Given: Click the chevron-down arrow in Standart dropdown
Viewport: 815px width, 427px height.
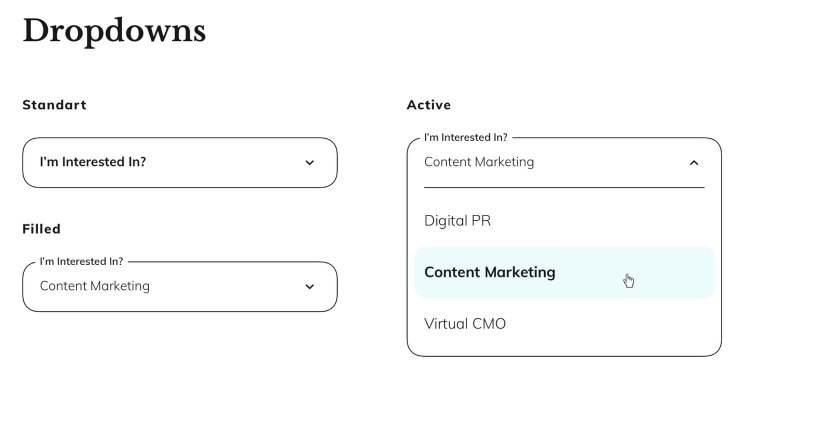Looking at the screenshot, I should click(x=309, y=162).
